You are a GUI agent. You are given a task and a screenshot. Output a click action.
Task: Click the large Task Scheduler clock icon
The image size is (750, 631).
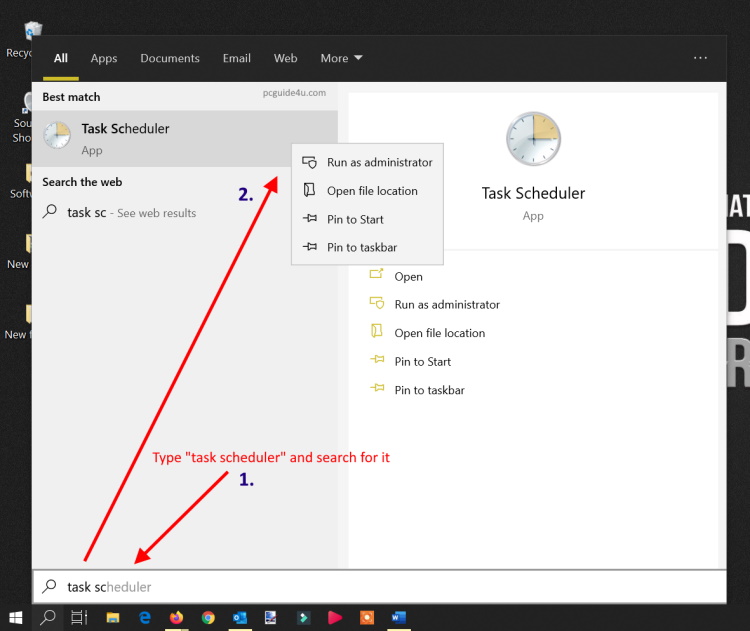pyautogui.click(x=533, y=139)
